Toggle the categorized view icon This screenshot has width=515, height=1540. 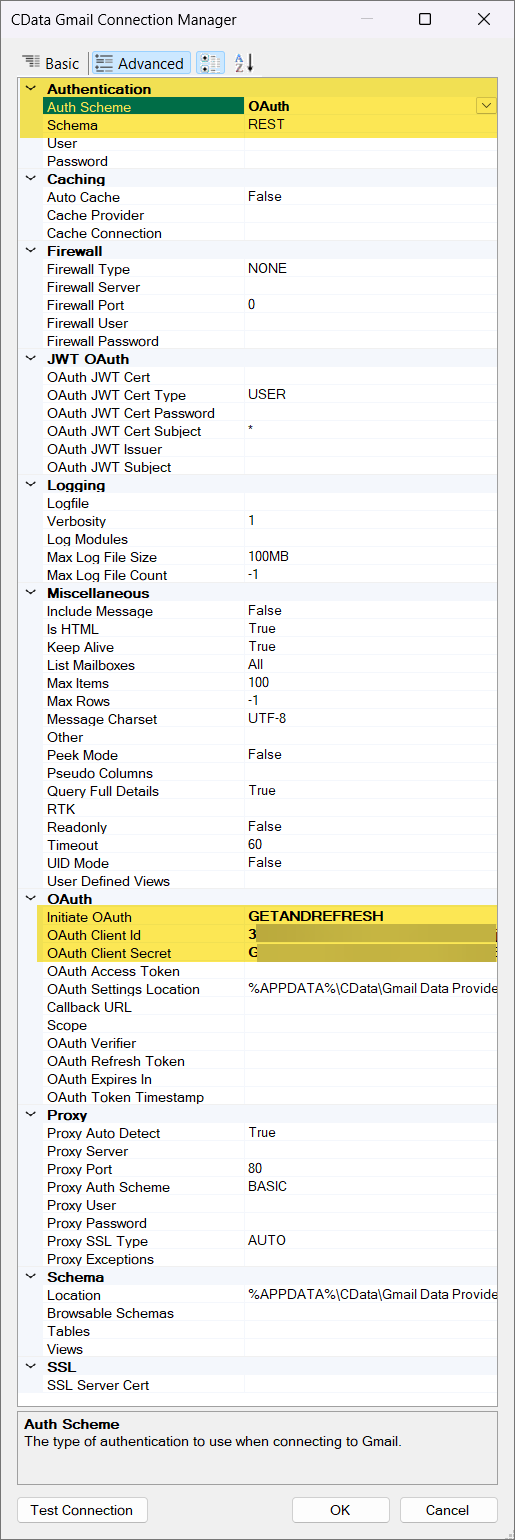click(x=210, y=63)
